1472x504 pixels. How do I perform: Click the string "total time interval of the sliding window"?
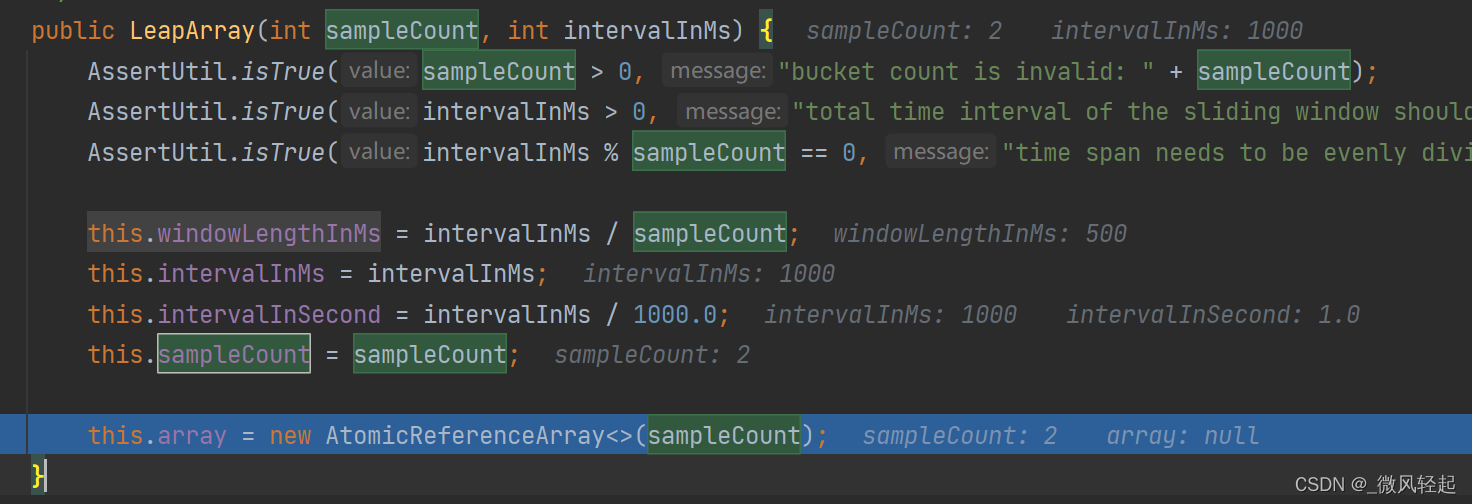1132,112
